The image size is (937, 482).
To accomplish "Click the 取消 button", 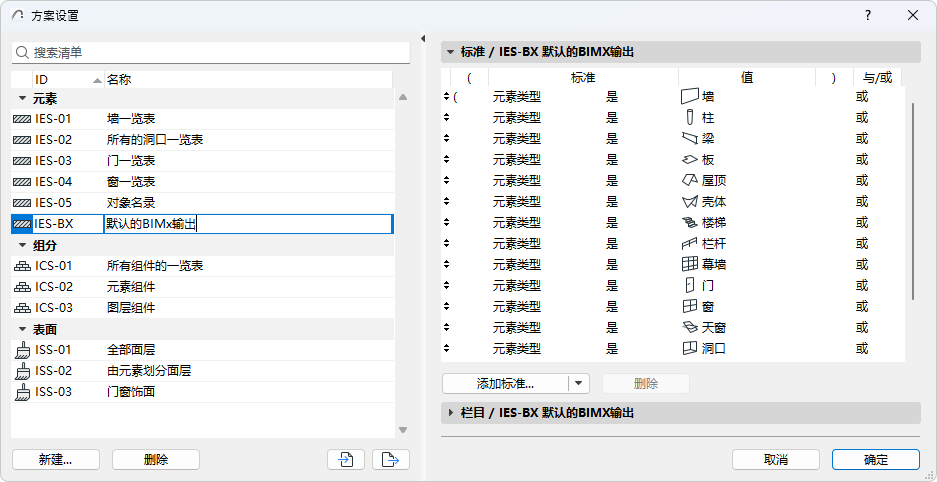I will (x=776, y=459).
